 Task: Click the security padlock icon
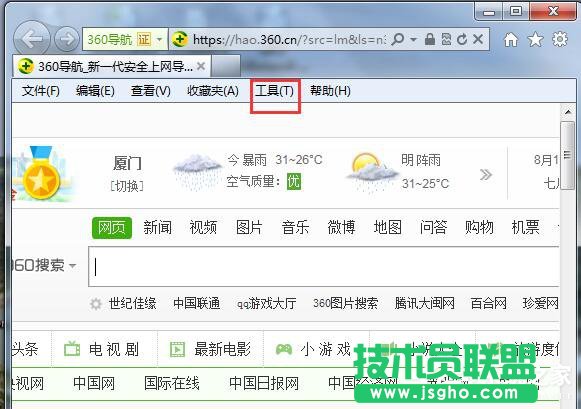[x=430, y=39]
